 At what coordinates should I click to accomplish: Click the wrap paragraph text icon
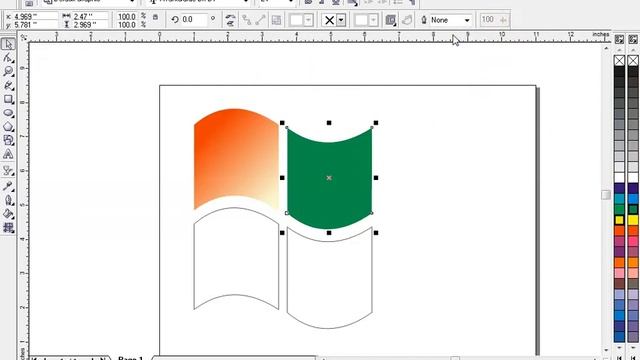391,20
